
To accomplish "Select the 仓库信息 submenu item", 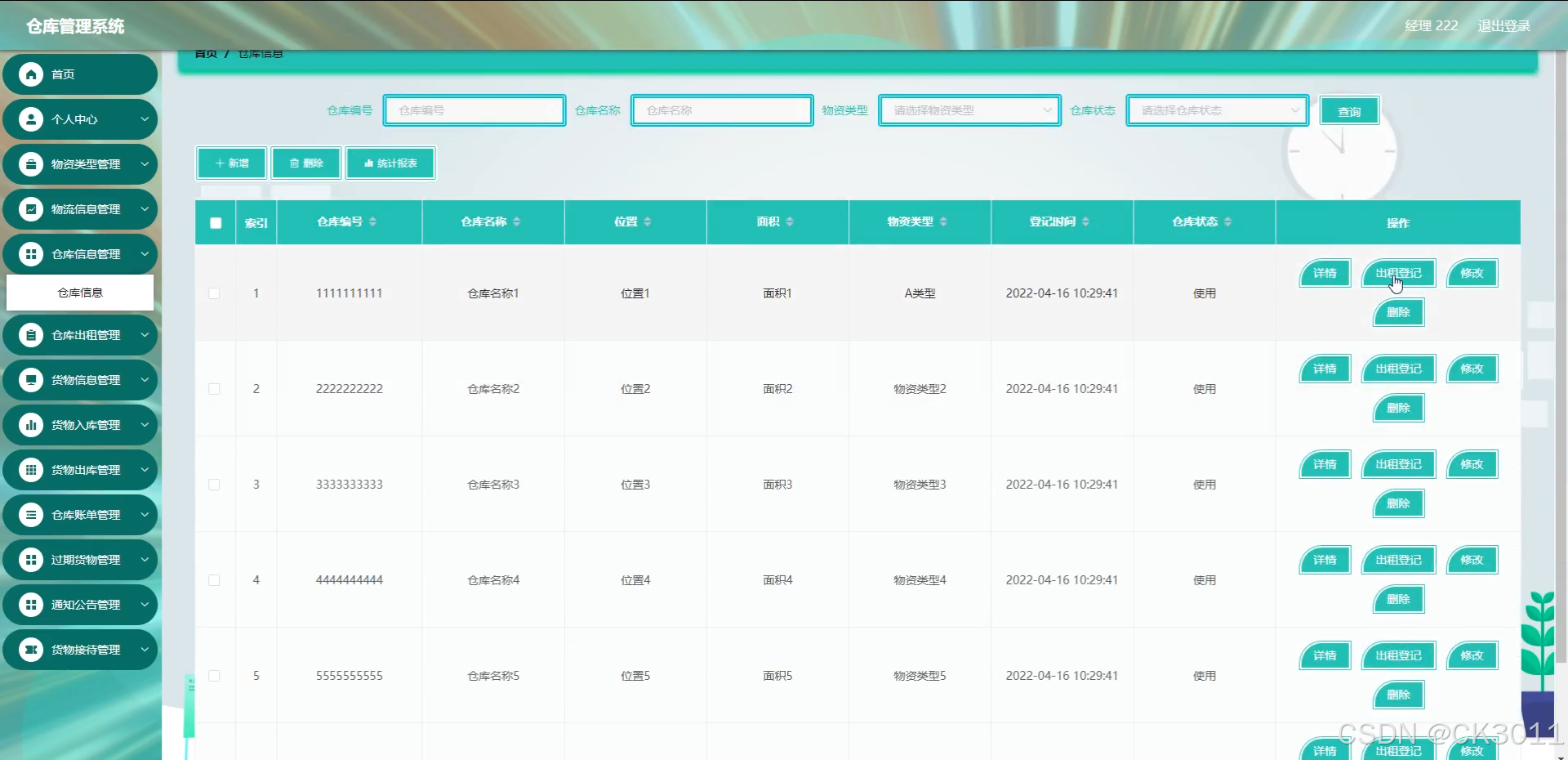I will point(80,293).
